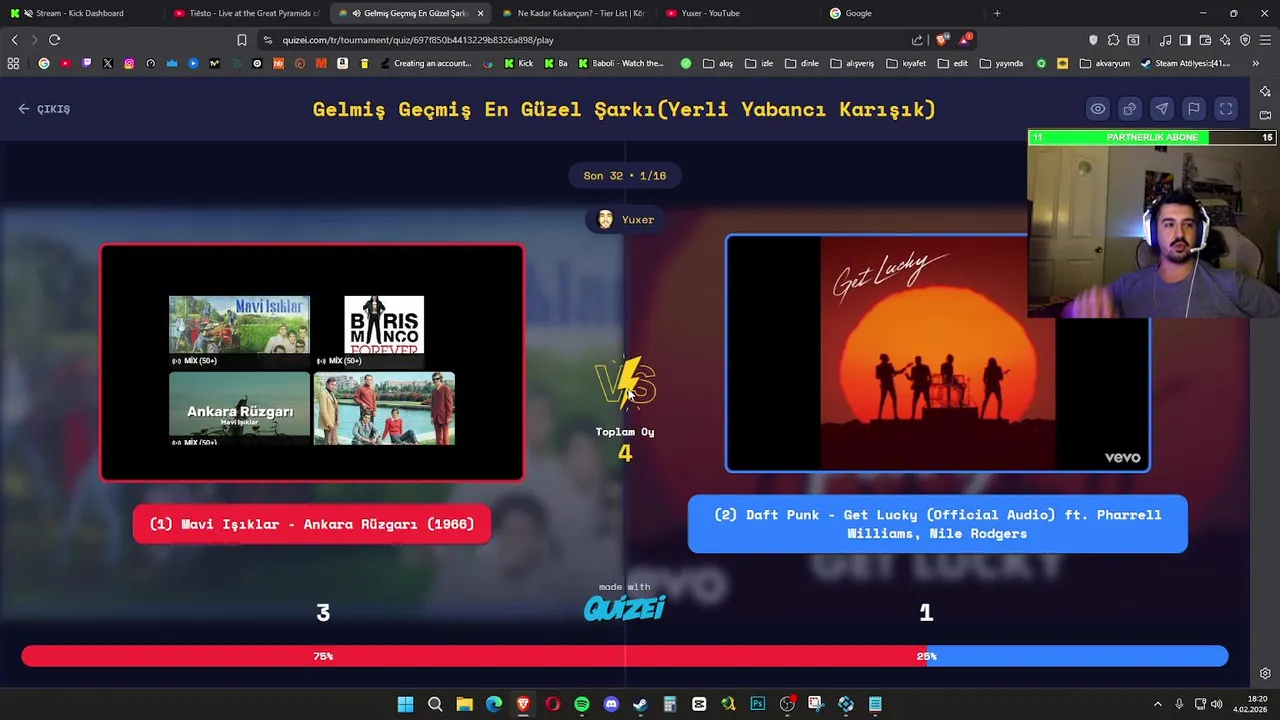This screenshot has height=720, width=1280.
Task: Reload the current page
Action: [54, 40]
